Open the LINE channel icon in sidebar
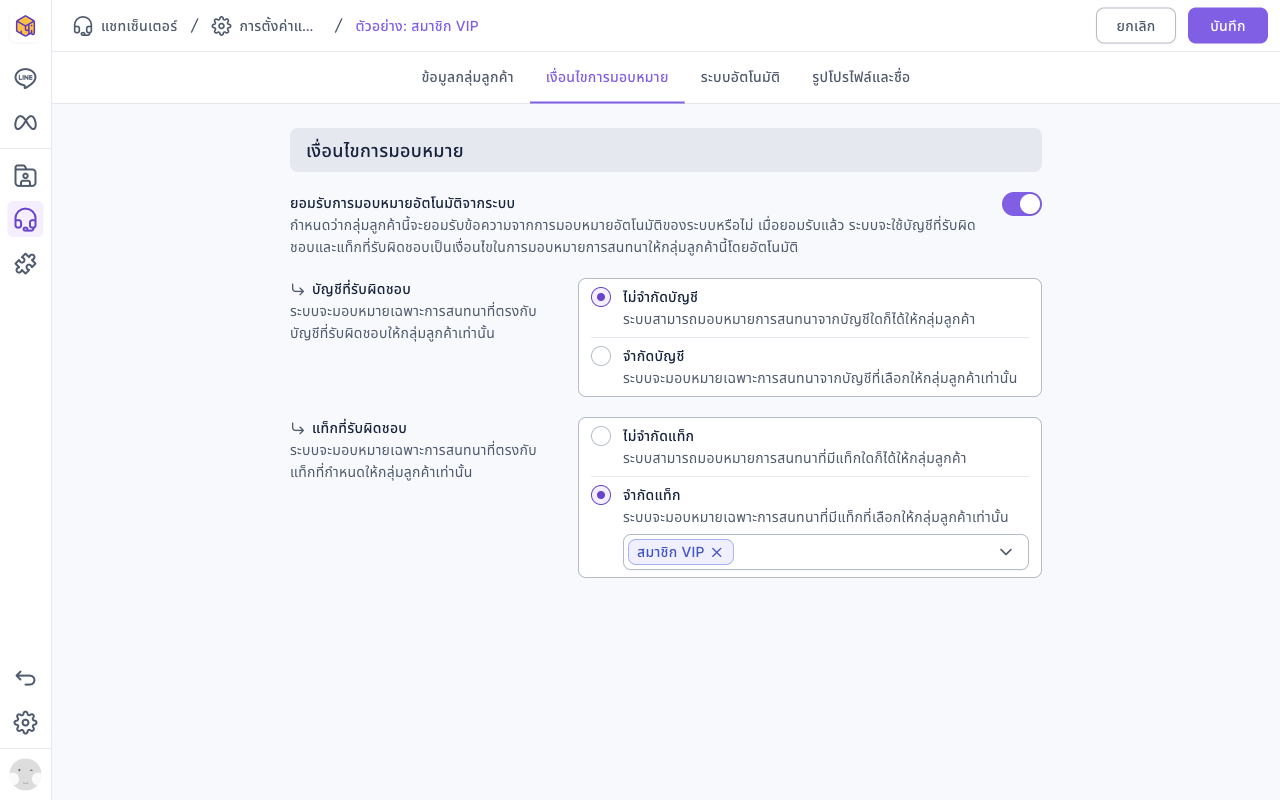This screenshot has height=800, width=1280. [x=25, y=78]
